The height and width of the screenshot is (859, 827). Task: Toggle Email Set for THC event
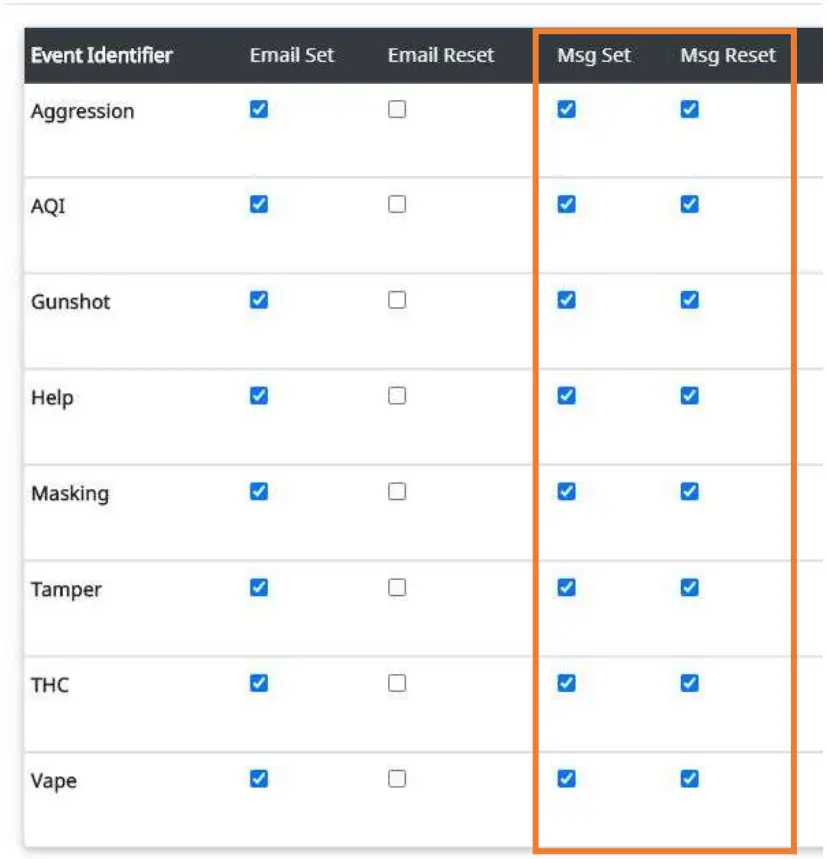259,683
